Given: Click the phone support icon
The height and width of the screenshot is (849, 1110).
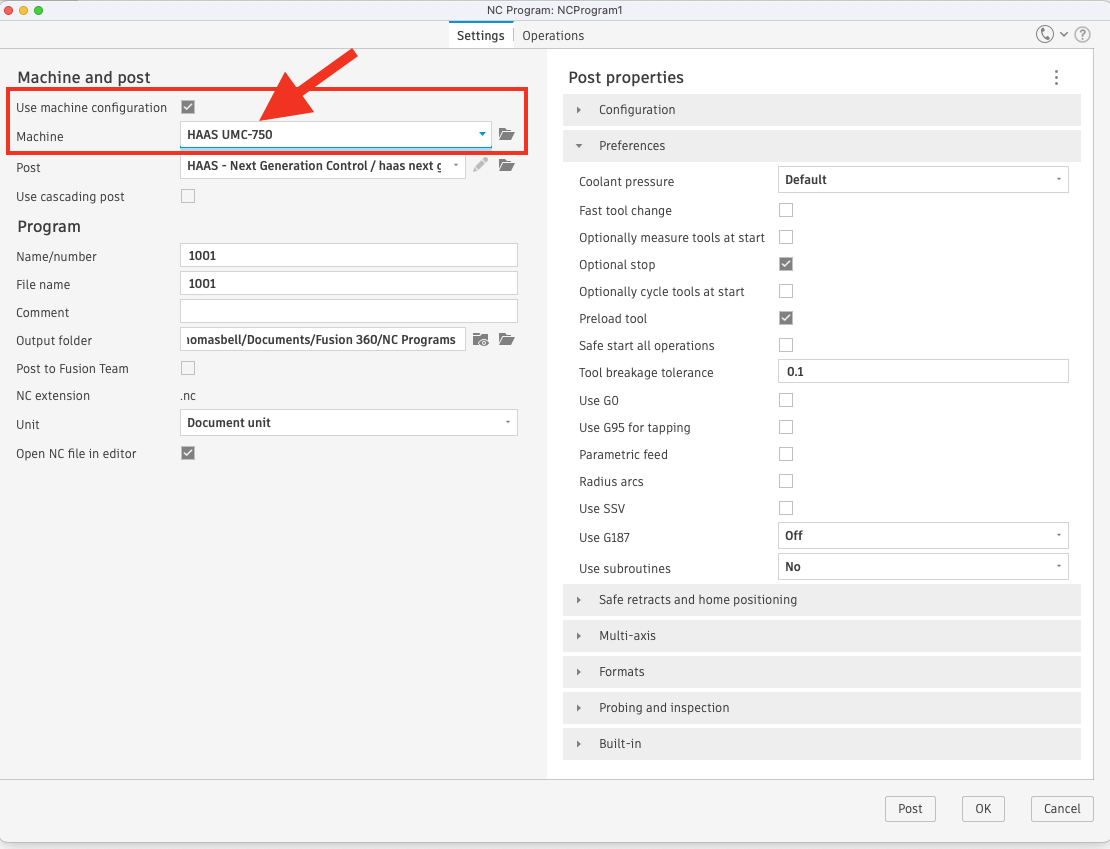Looking at the screenshot, I should [x=1044, y=34].
